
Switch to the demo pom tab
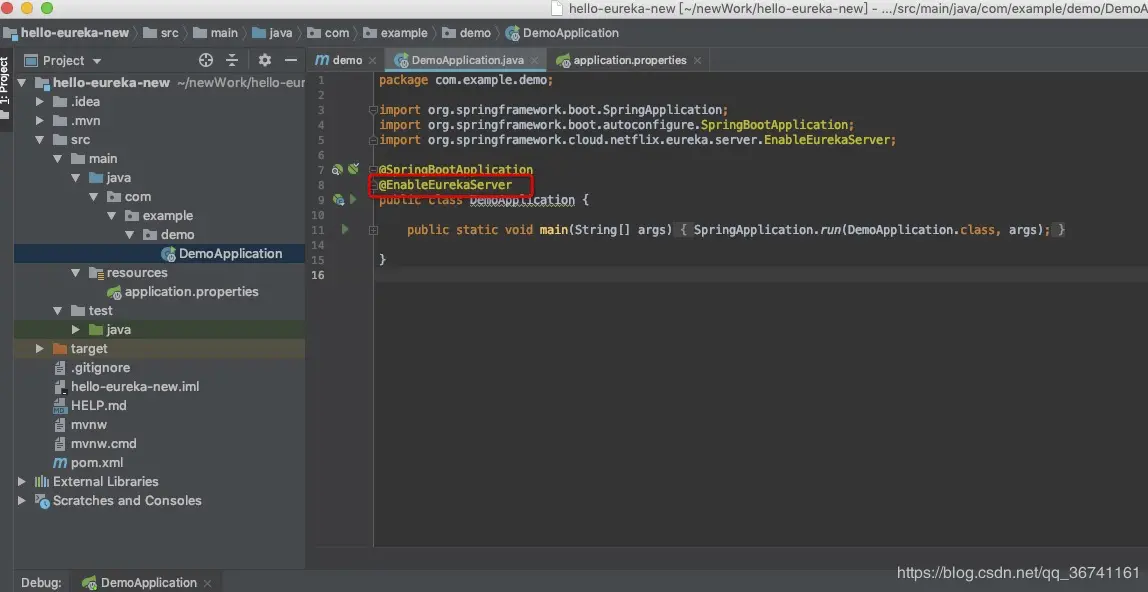coord(339,61)
